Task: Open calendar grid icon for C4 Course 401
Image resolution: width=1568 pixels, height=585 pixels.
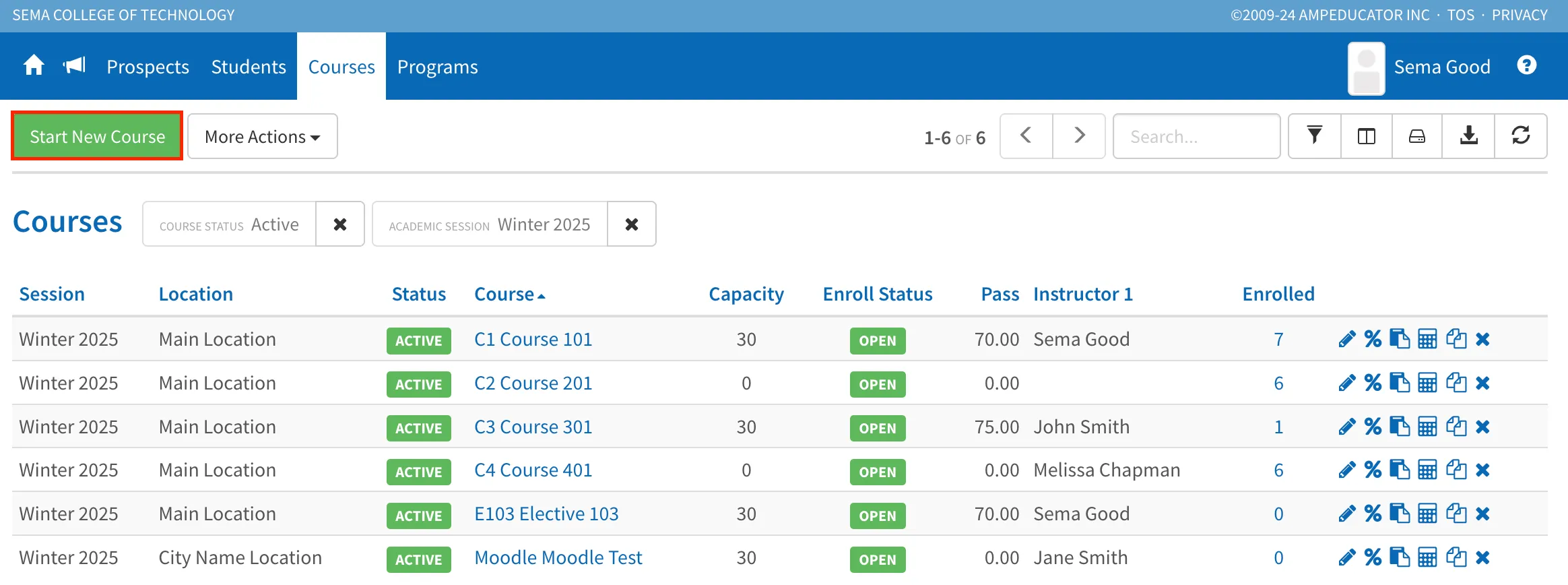Action: click(x=1427, y=470)
